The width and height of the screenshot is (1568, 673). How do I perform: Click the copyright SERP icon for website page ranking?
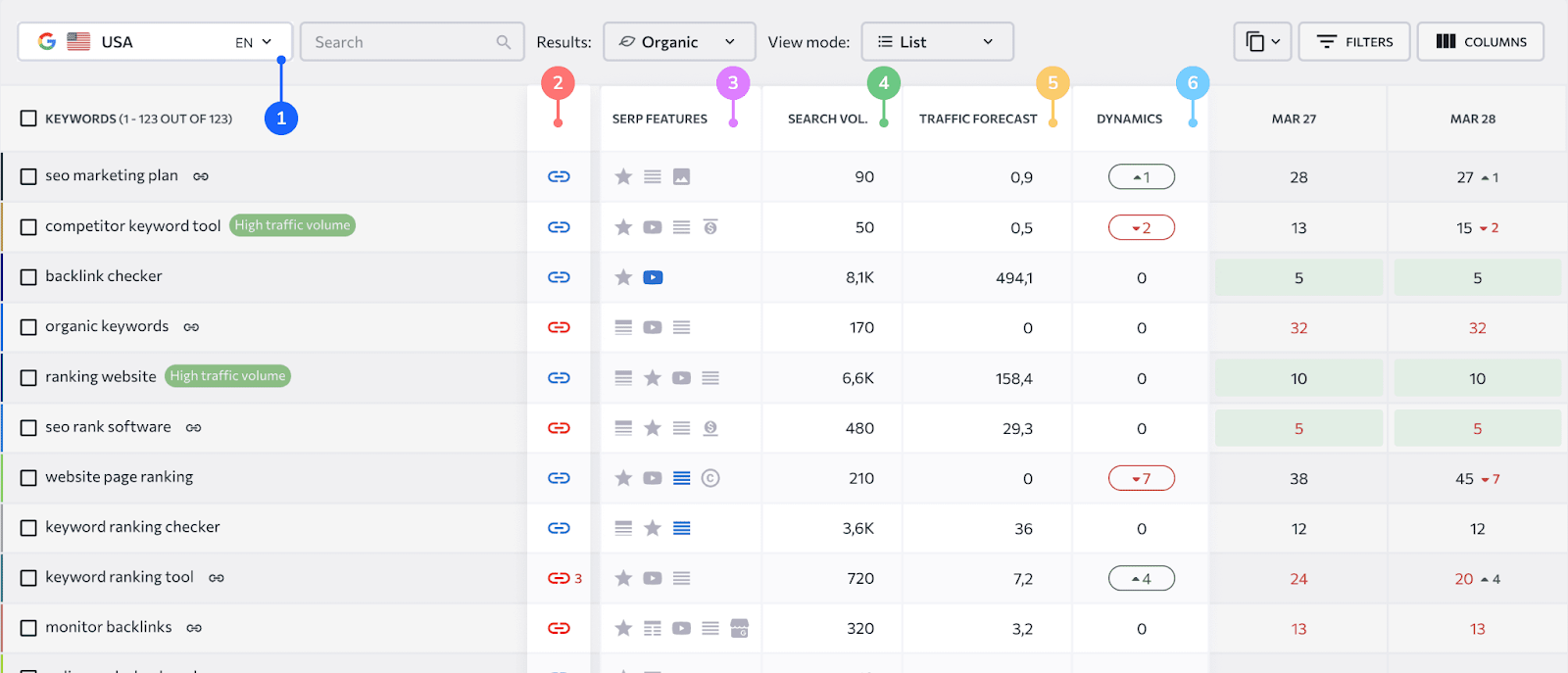[x=710, y=478]
